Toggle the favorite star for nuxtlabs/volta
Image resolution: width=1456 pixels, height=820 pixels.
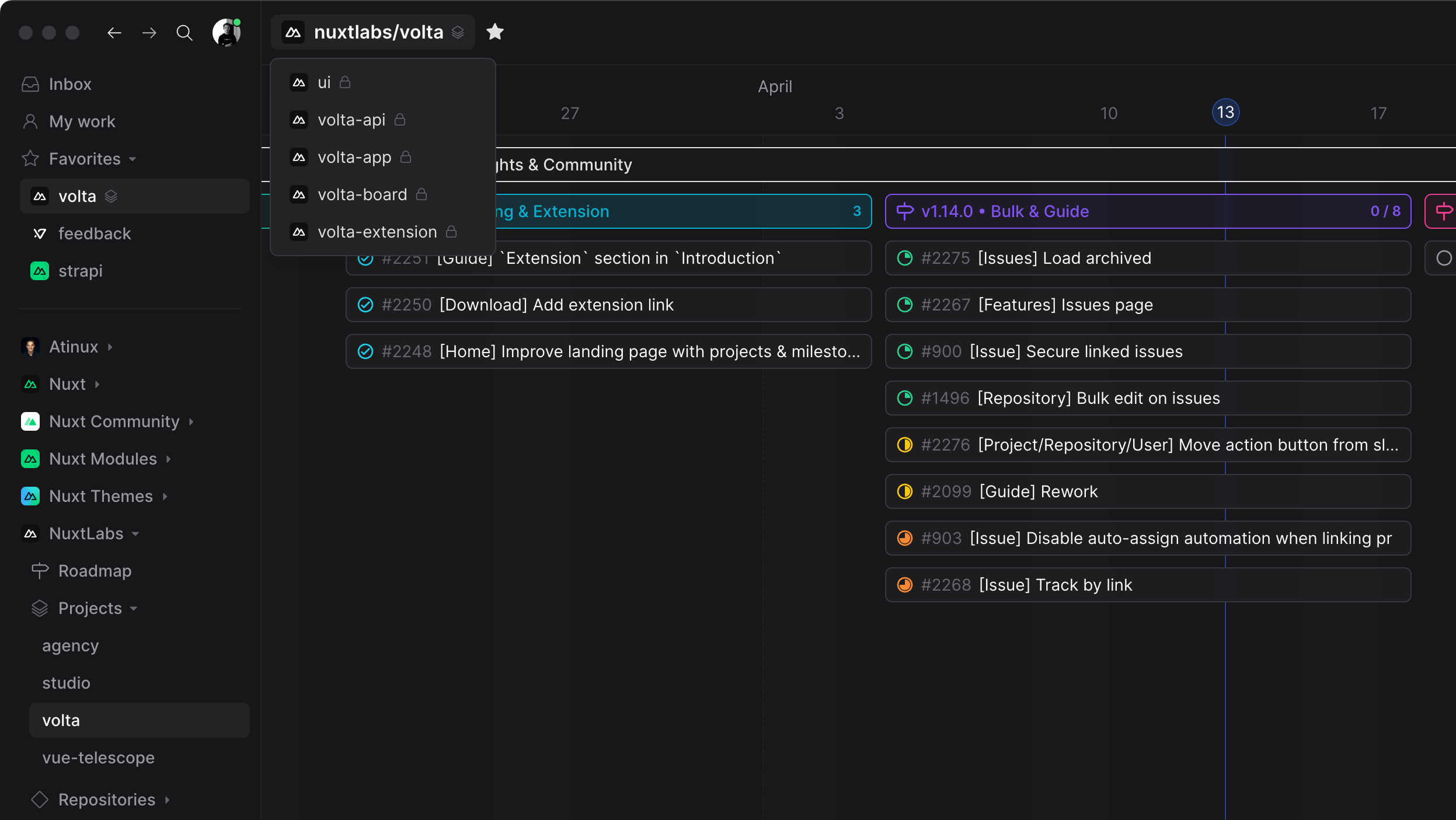[495, 32]
